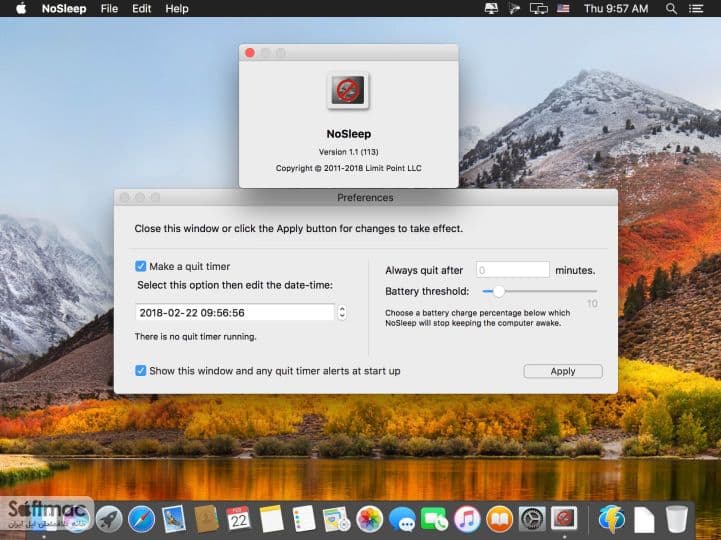Open lightning bolt globe icon in Dock
This screenshot has height=540, width=721.
(x=612, y=519)
